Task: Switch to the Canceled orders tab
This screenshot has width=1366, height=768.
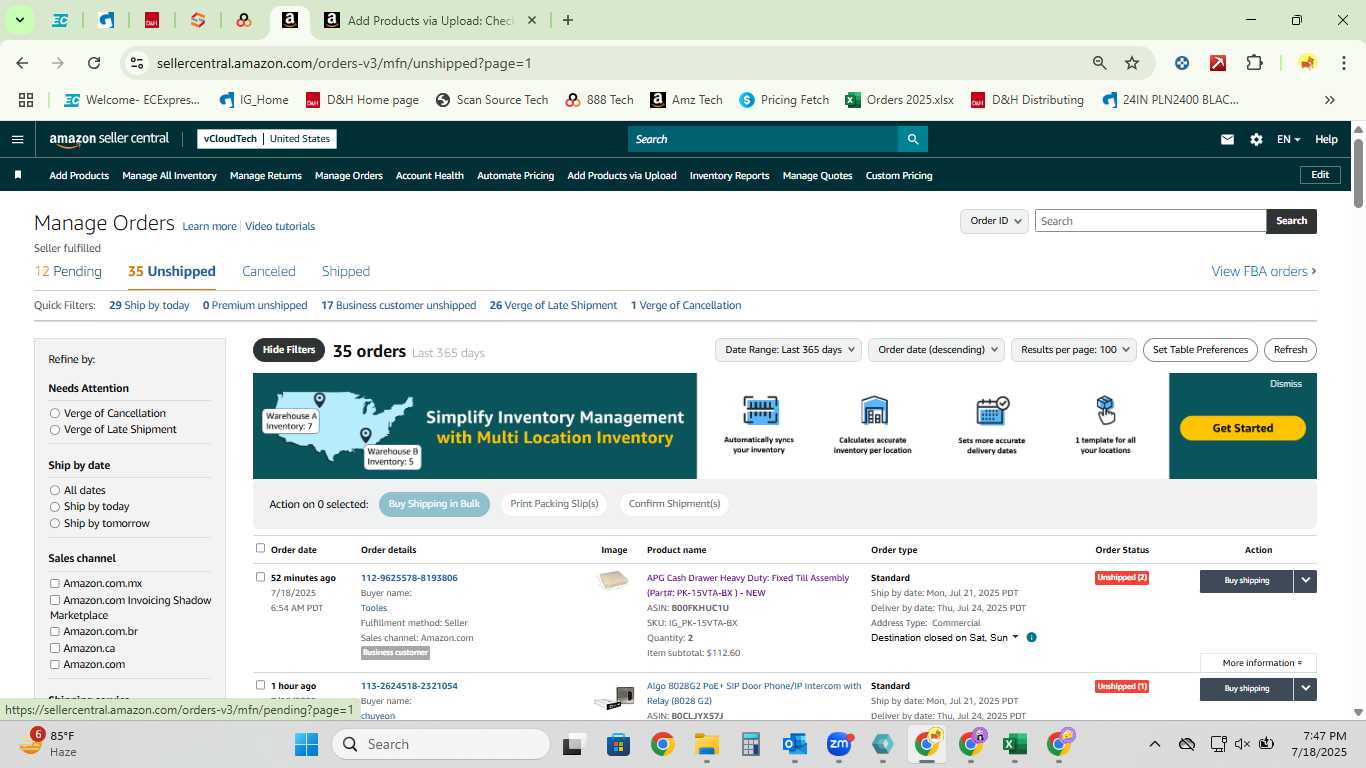Action: pyautogui.click(x=269, y=271)
